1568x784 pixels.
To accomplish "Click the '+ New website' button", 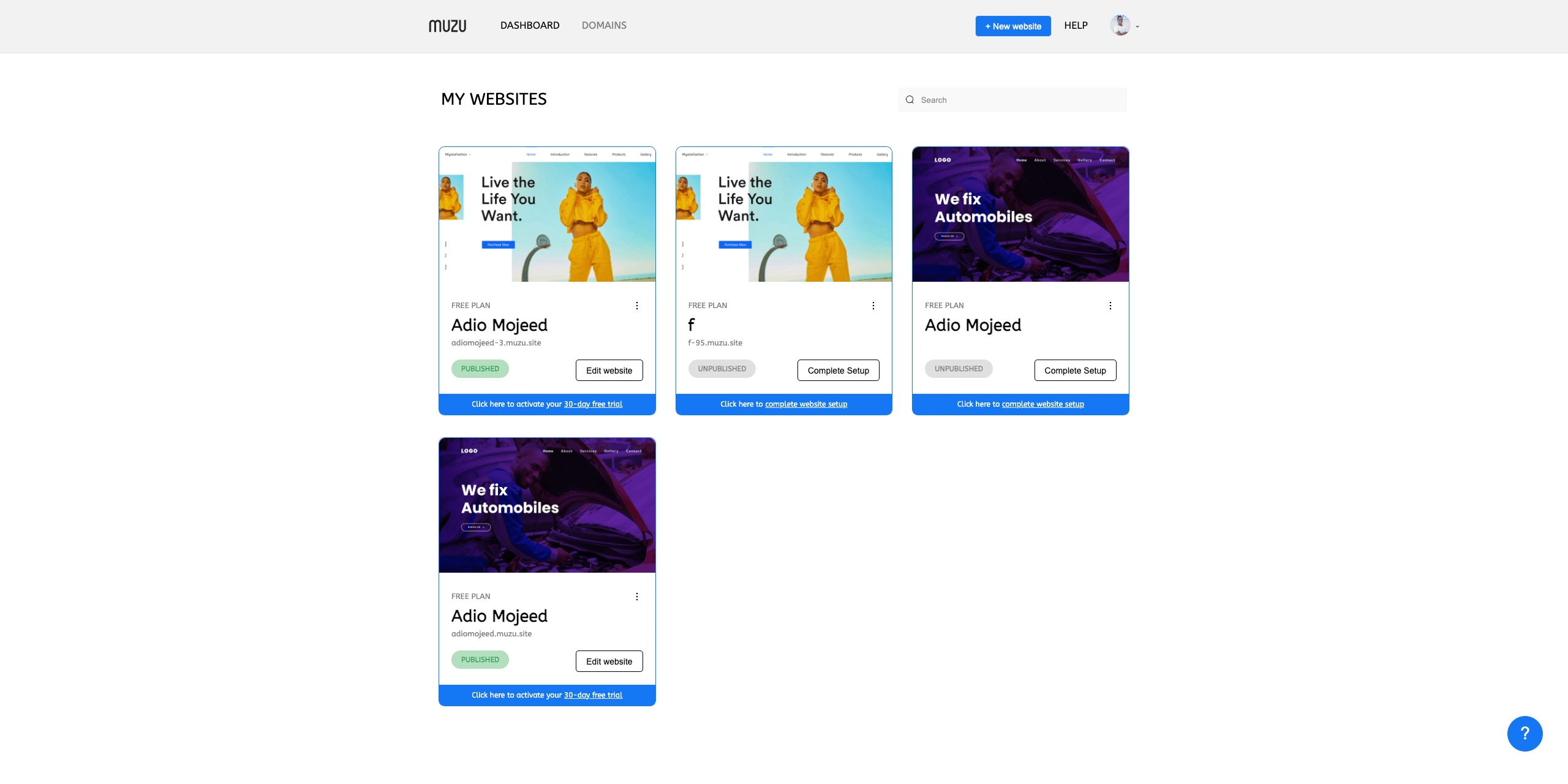I will tap(1013, 26).
